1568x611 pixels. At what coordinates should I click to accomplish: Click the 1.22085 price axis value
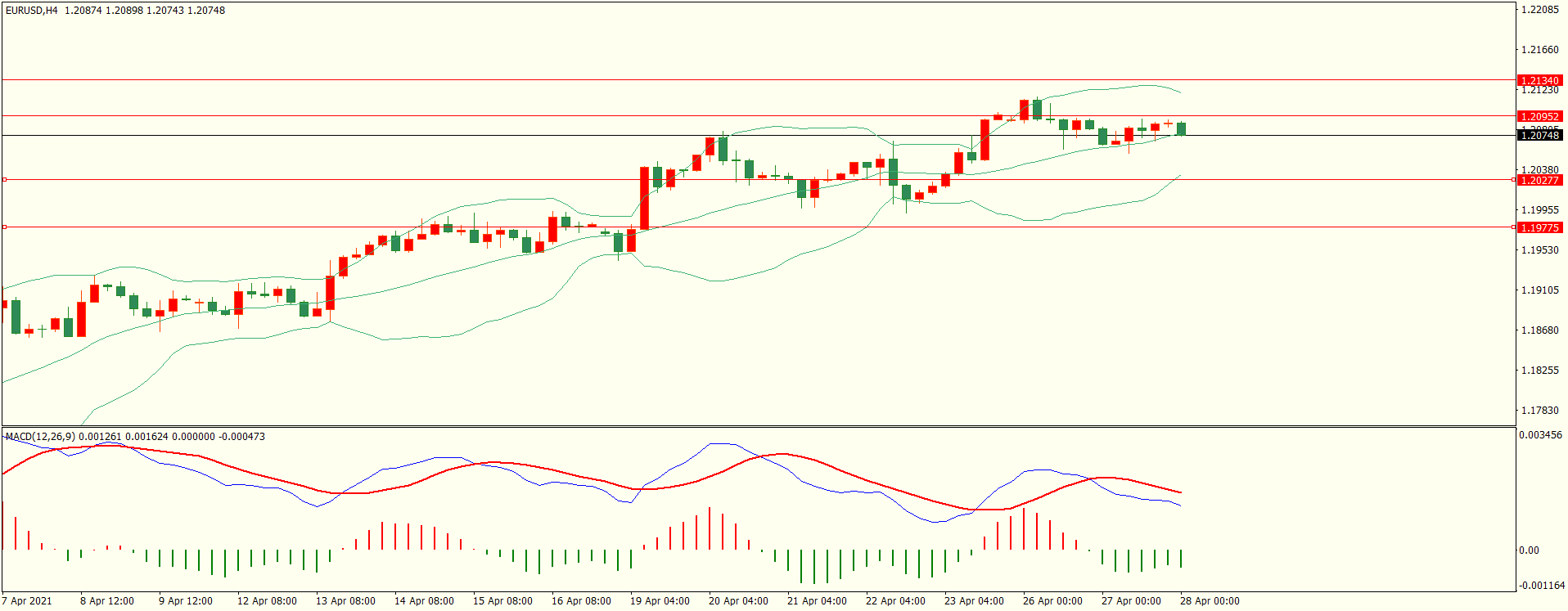(1539, 10)
